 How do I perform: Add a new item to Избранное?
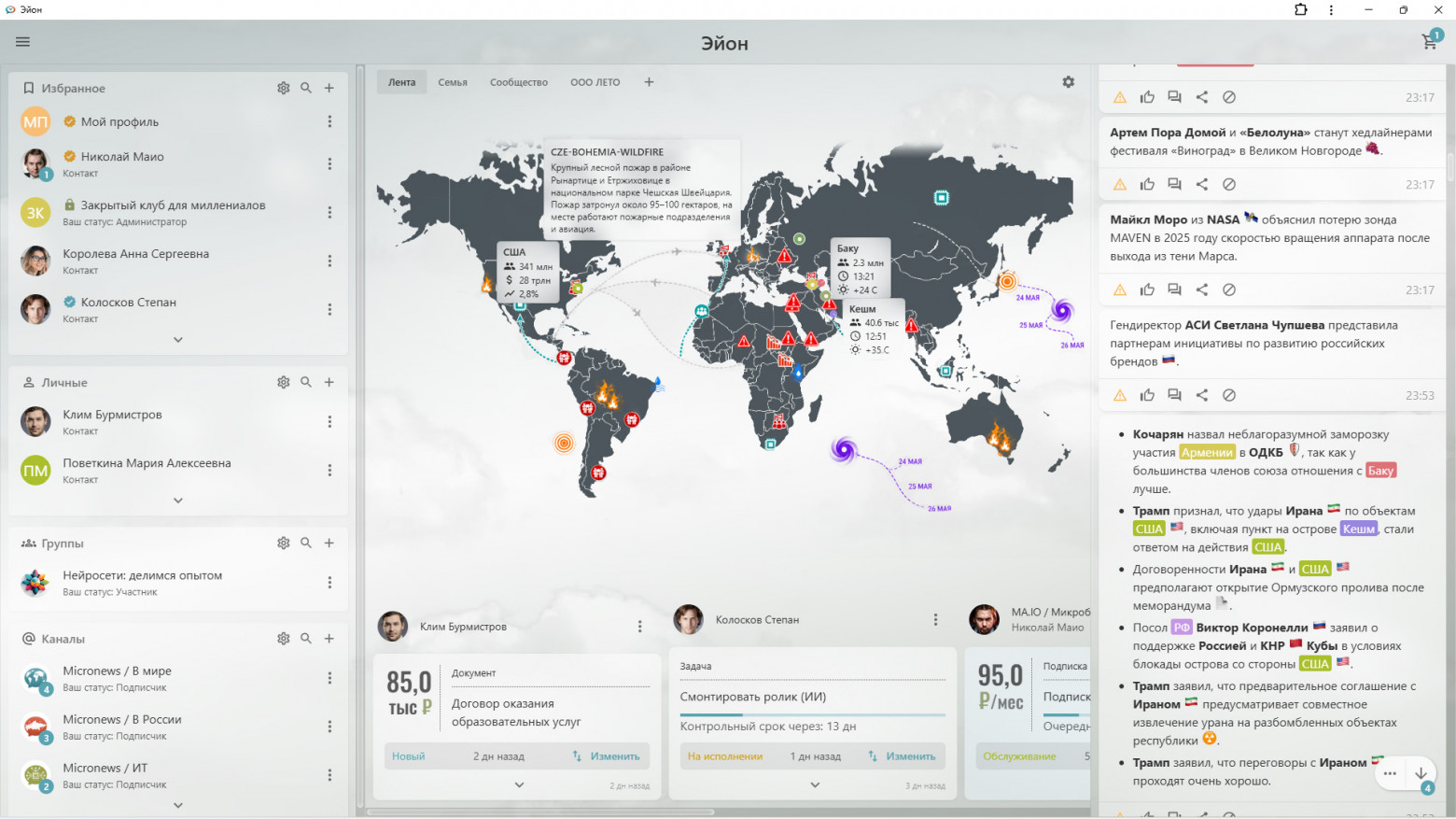click(x=329, y=88)
